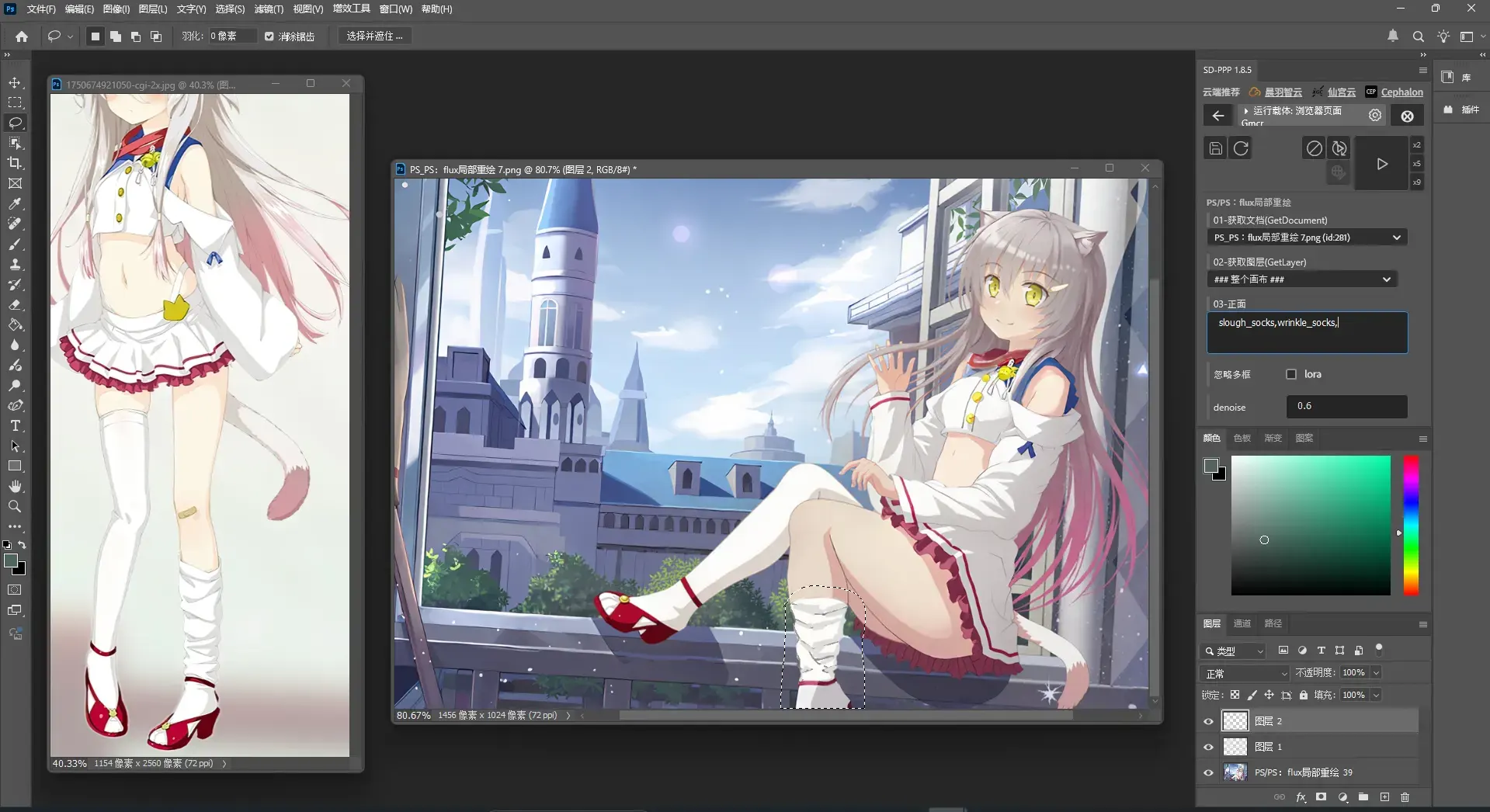Enable the lora checkbox
This screenshot has width=1490, height=812.
point(1291,374)
